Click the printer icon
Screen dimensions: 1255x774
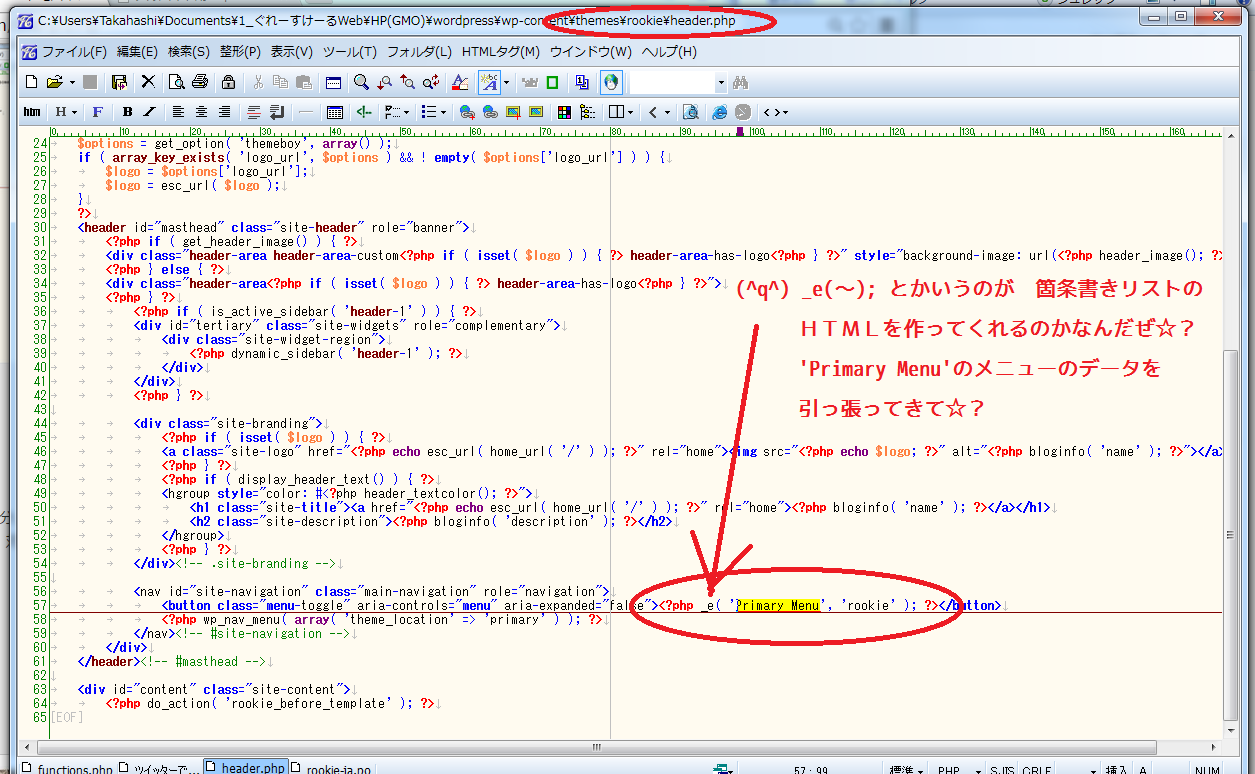pyautogui.click(x=200, y=82)
